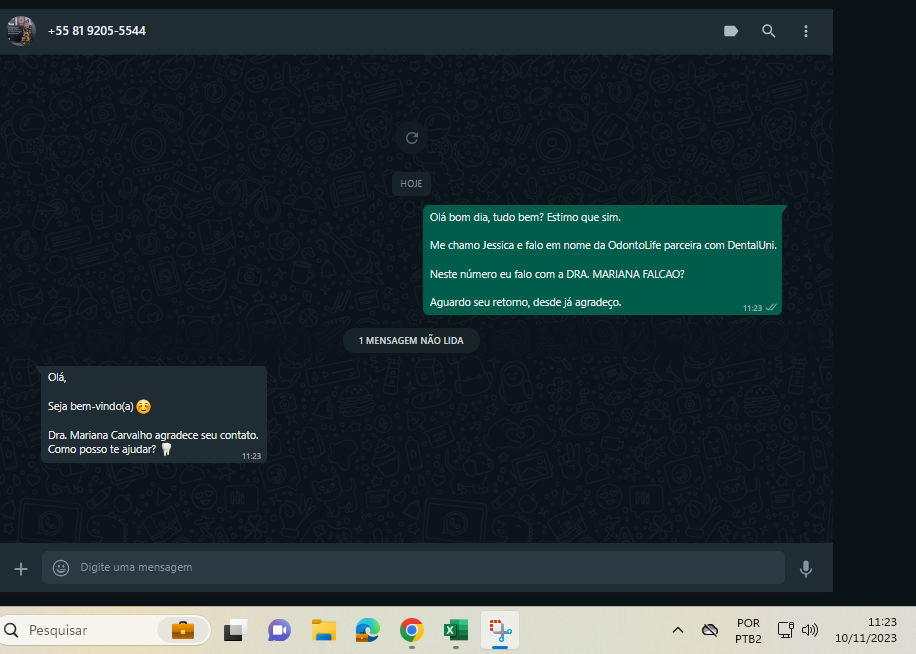
Task: Switch to Excel in the taskbar
Action: [x=456, y=630]
